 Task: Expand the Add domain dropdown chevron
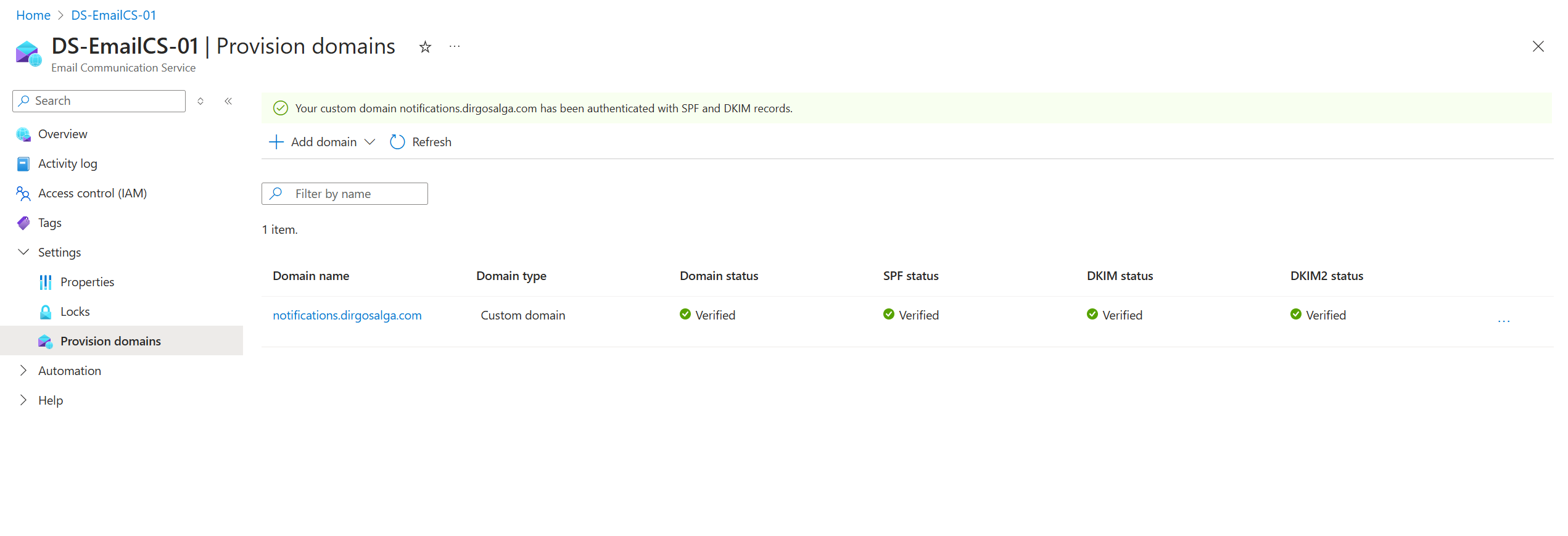(369, 142)
